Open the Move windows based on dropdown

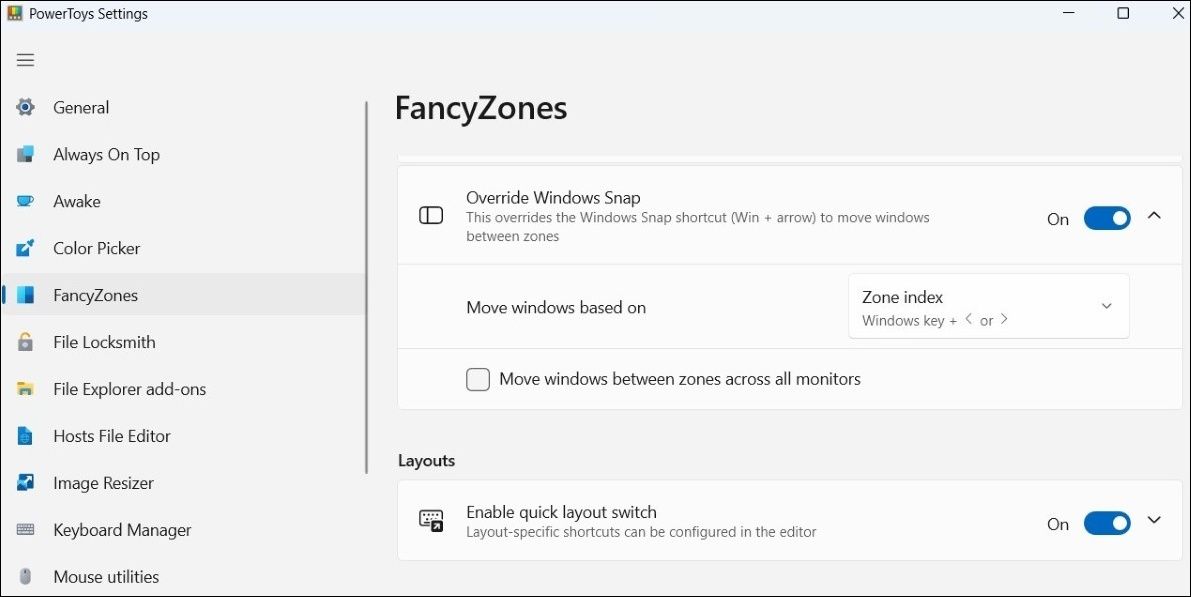[988, 306]
